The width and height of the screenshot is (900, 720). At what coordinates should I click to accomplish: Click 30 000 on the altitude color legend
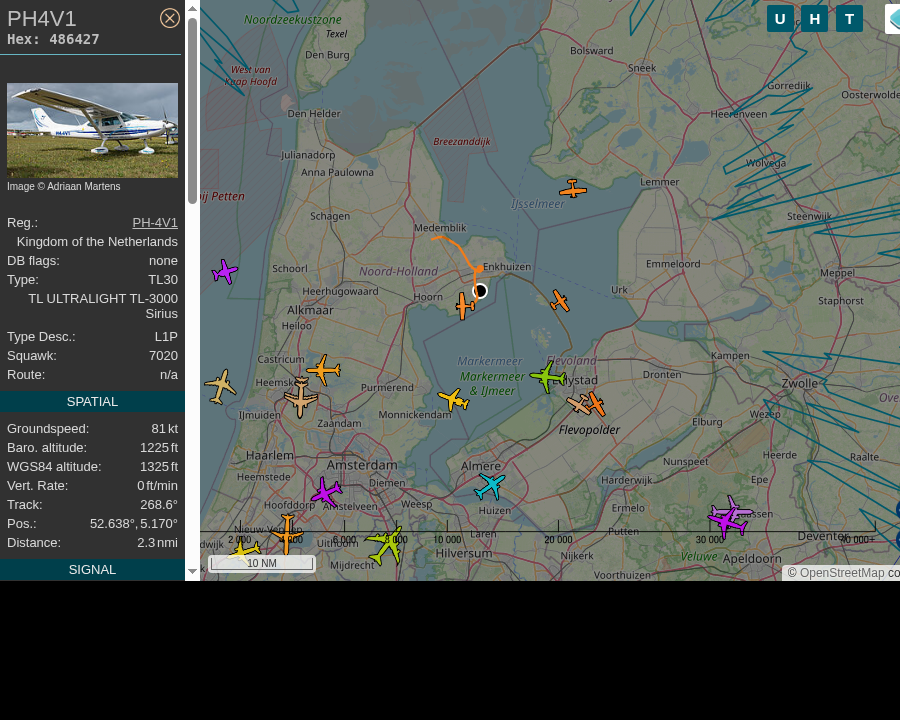point(709,540)
